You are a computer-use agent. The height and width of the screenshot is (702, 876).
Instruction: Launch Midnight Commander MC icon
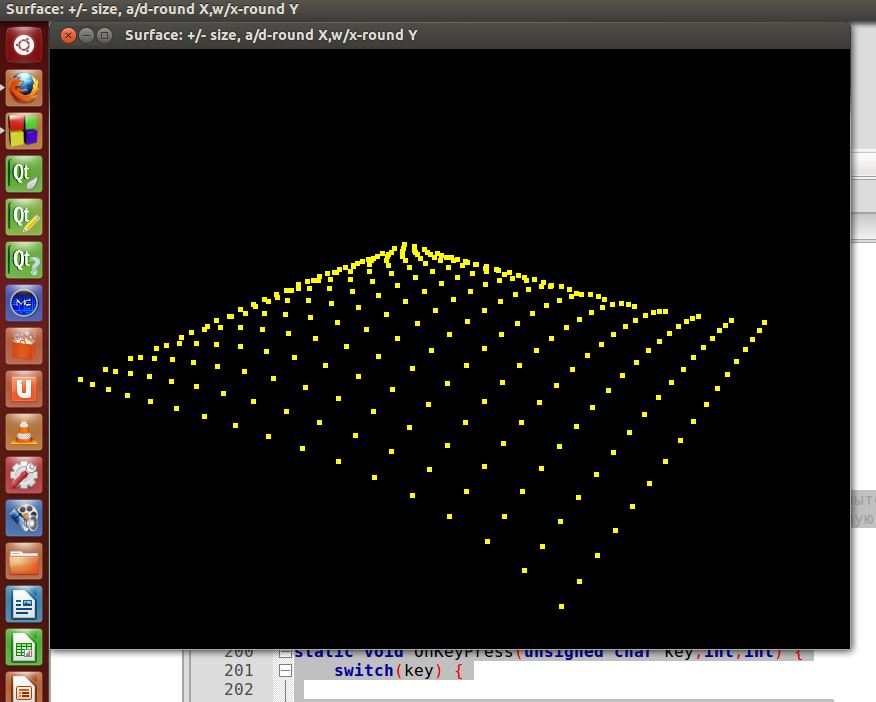(24, 303)
